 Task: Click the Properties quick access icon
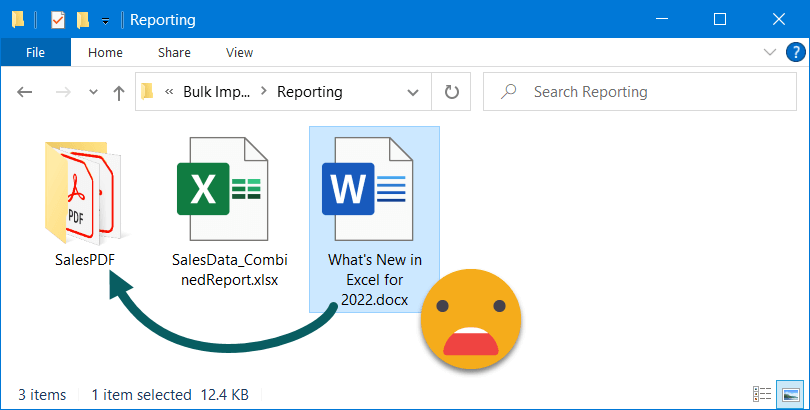pos(58,20)
